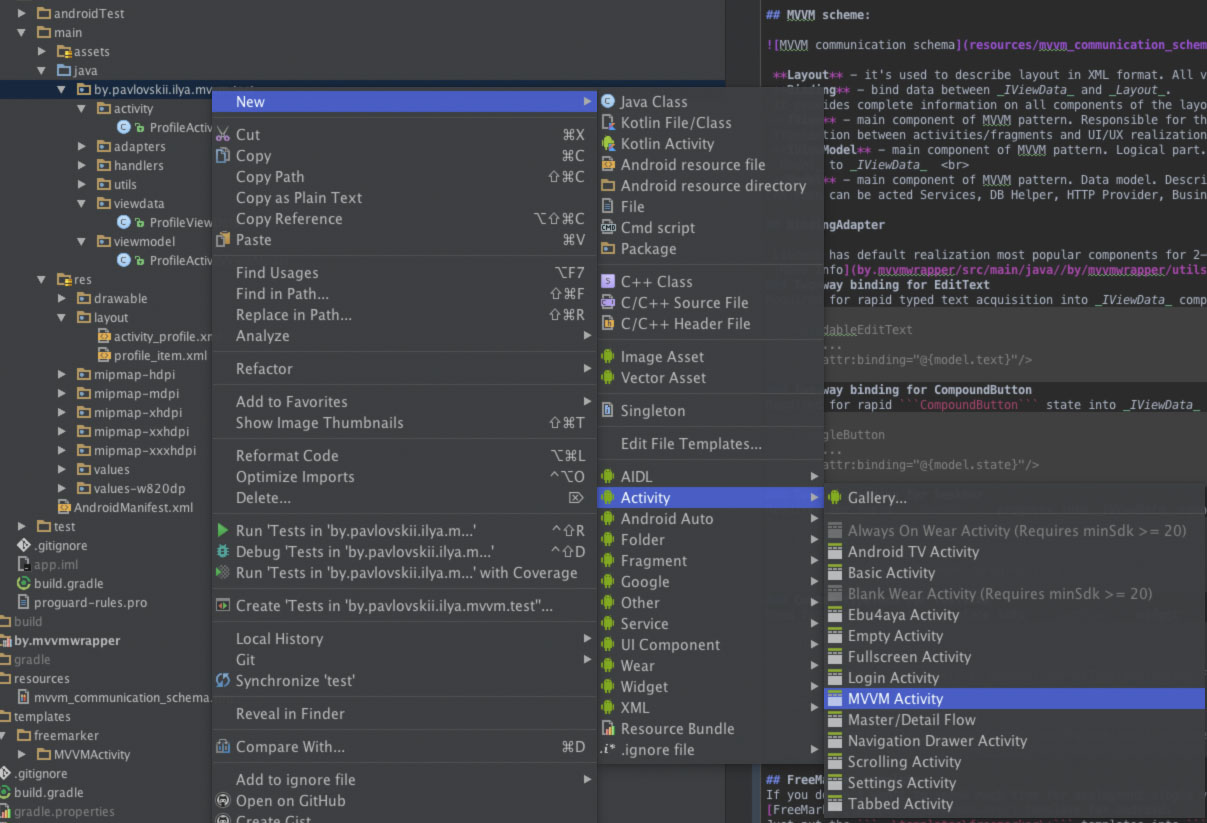Open the New submenu entry
Screen dimensions: 1207x823
point(405,101)
